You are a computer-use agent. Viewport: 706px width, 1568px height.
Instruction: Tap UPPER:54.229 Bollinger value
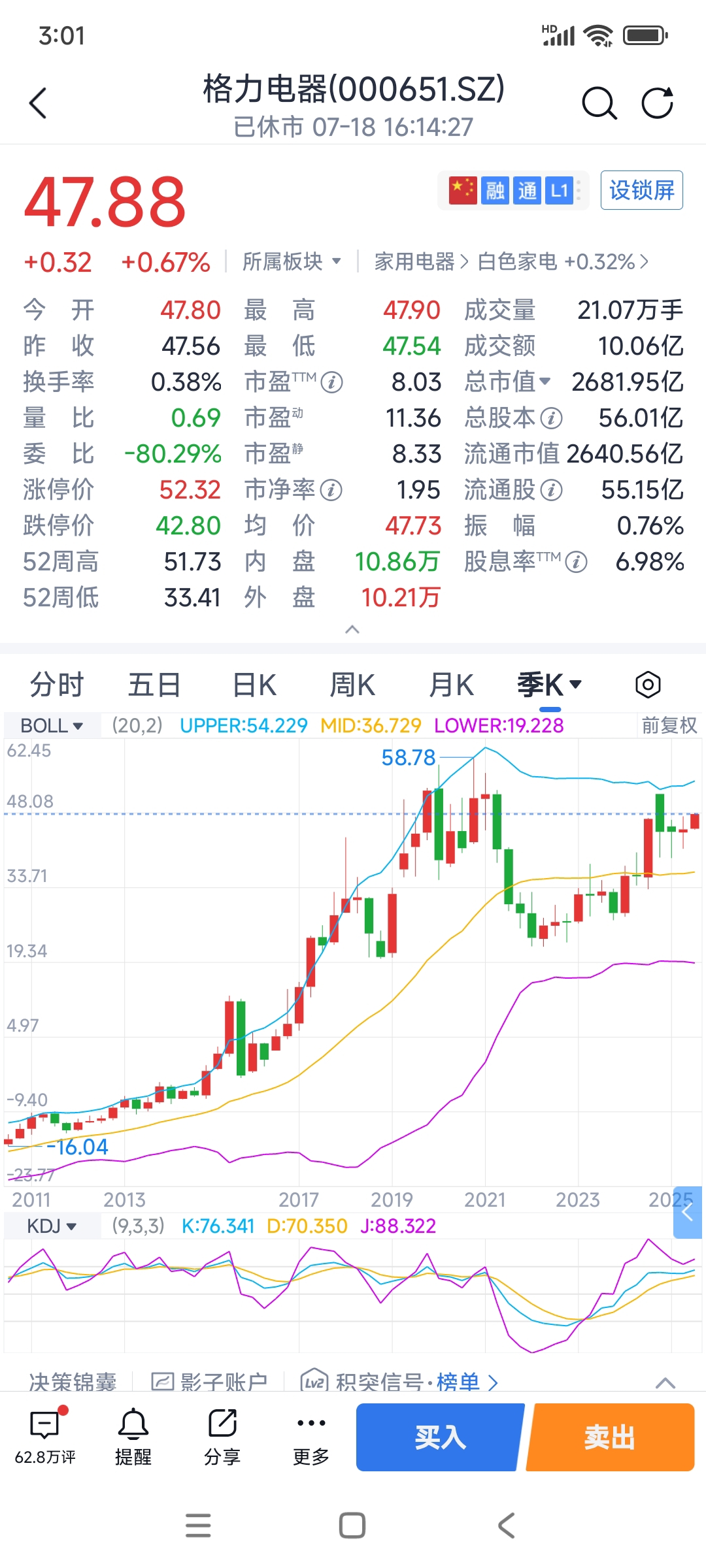point(244,725)
